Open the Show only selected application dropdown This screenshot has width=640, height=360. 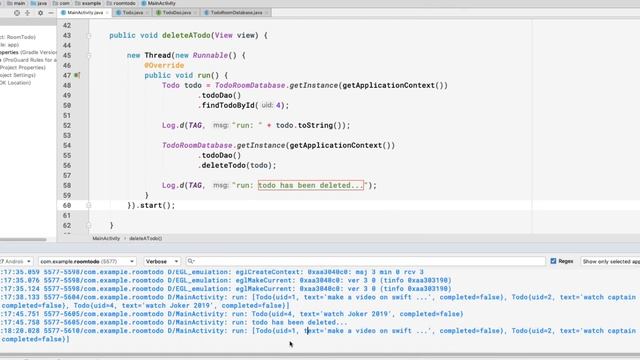(610, 261)
